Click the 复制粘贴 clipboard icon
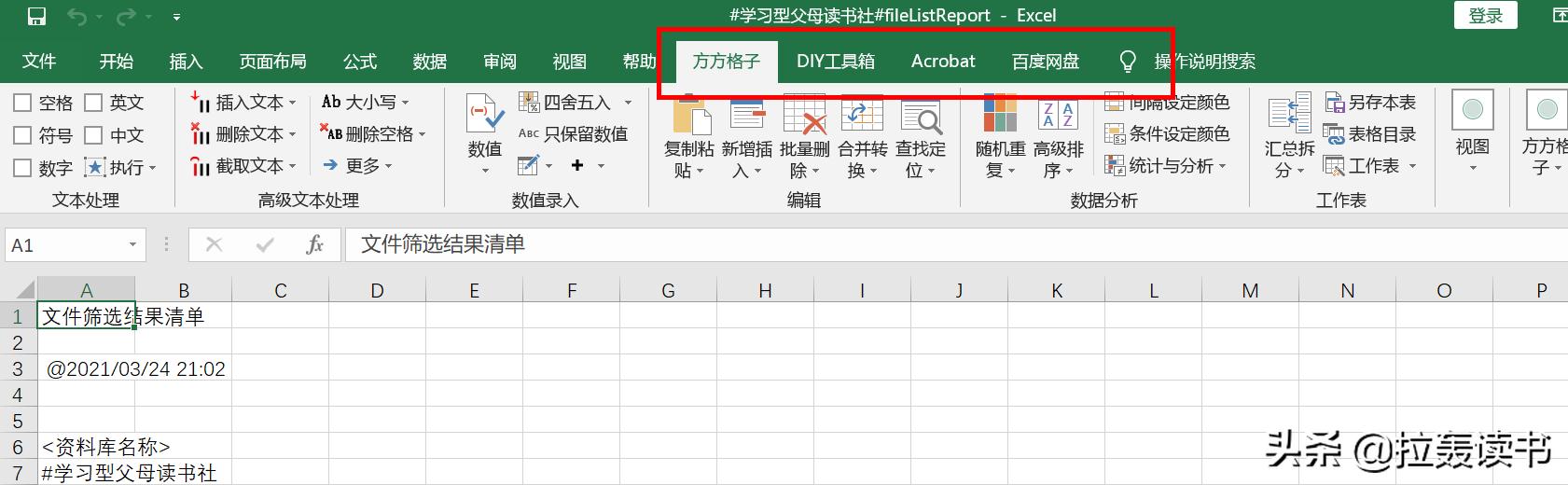Image resolution: width=1568 pixels, height=485 pixels. [x=688, y=115]
